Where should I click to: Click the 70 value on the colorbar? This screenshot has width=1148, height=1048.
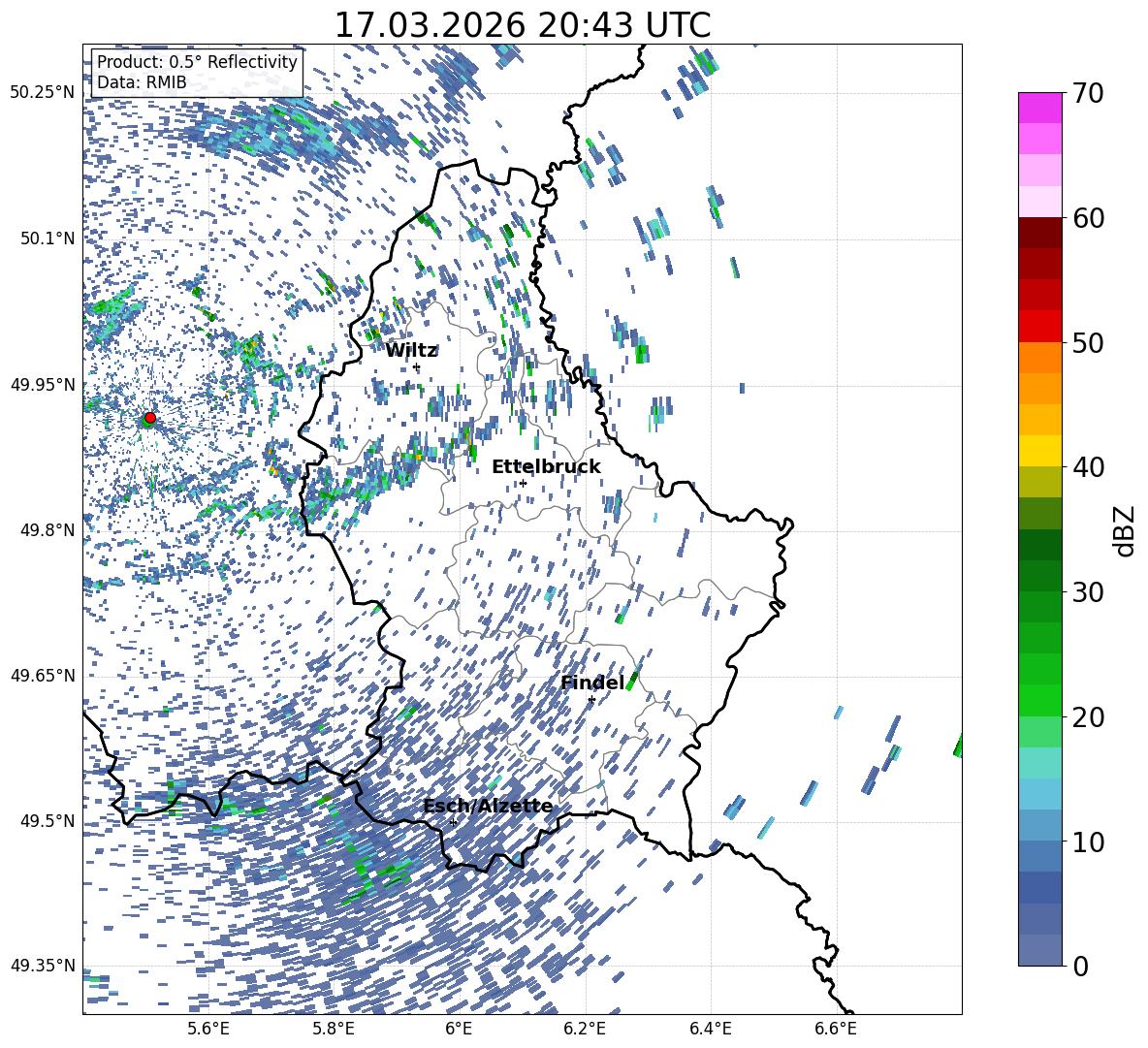[1087, 94]
